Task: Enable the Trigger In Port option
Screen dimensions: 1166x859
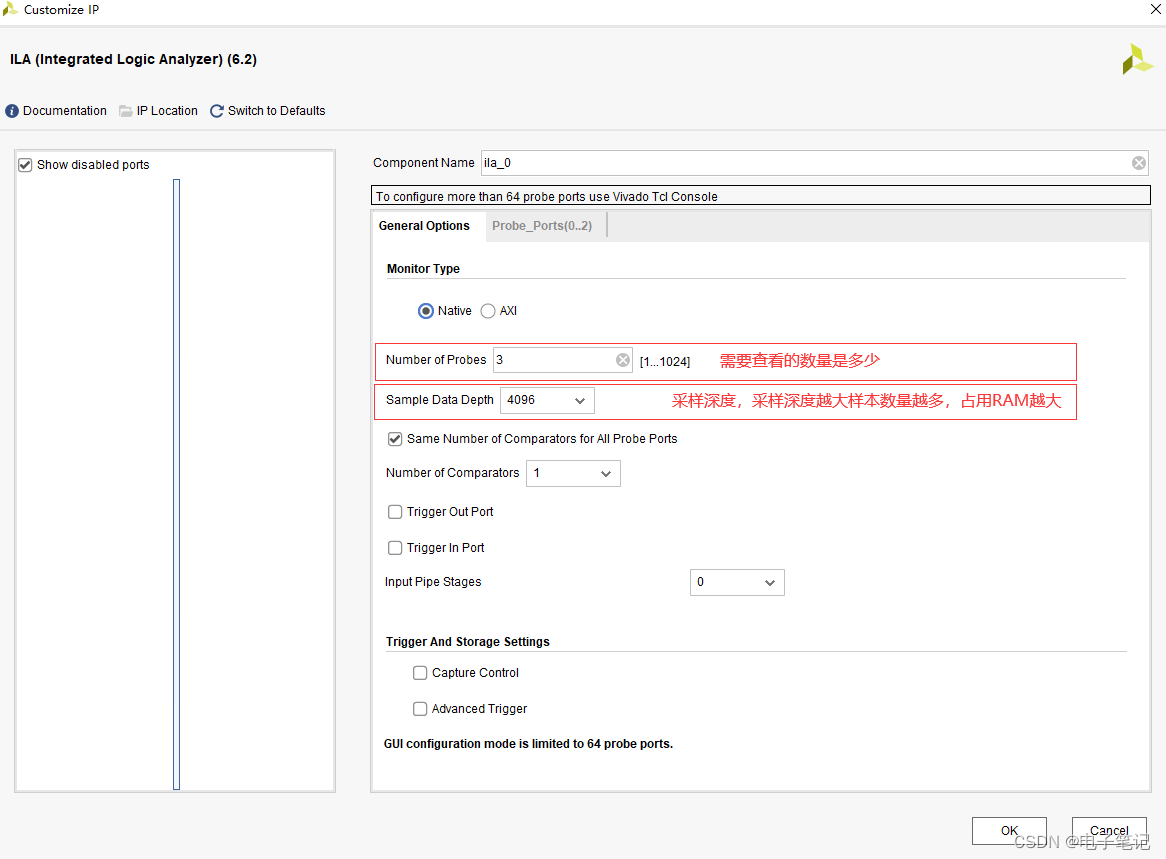Action: coord(395,547)
